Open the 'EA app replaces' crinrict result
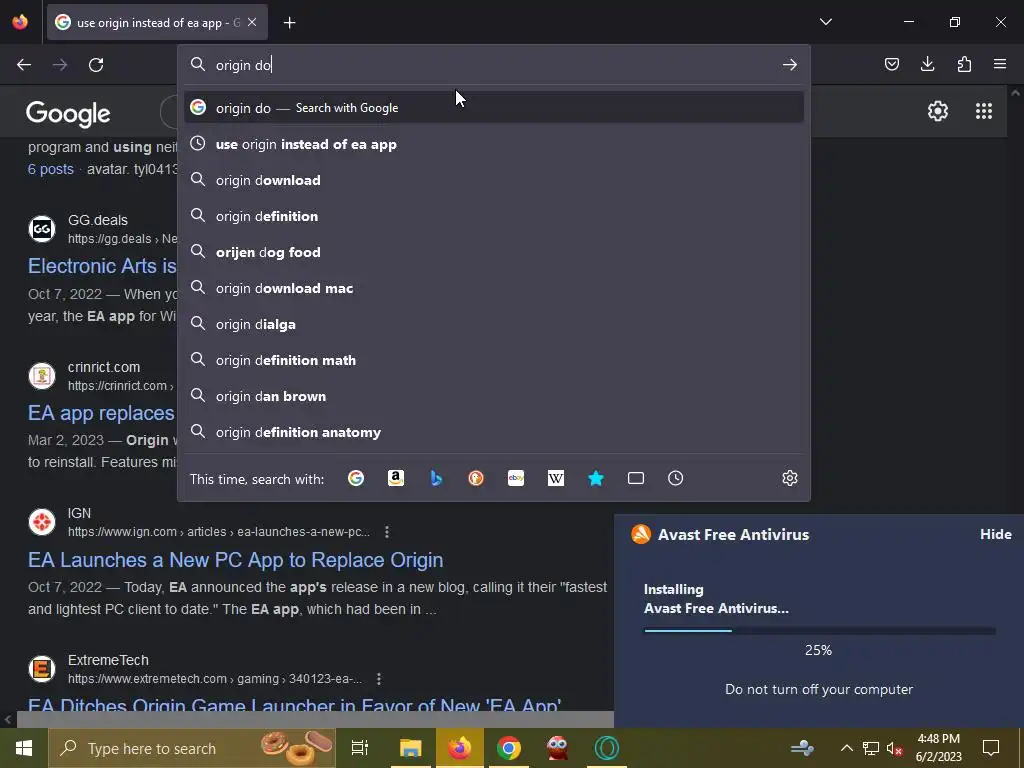1024x768 pixels. [101, 413]
